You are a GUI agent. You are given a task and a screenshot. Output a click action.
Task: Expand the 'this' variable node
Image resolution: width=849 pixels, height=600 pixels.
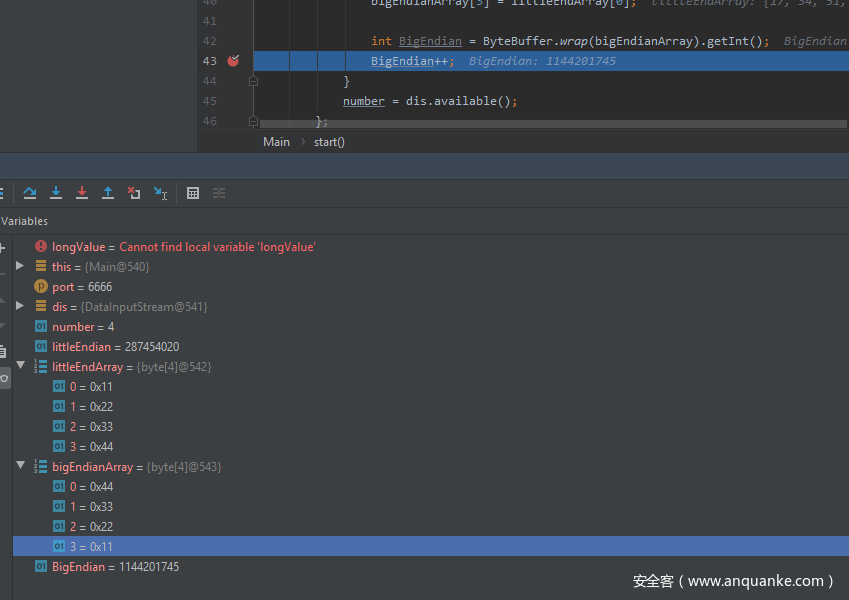click(20, 266)
